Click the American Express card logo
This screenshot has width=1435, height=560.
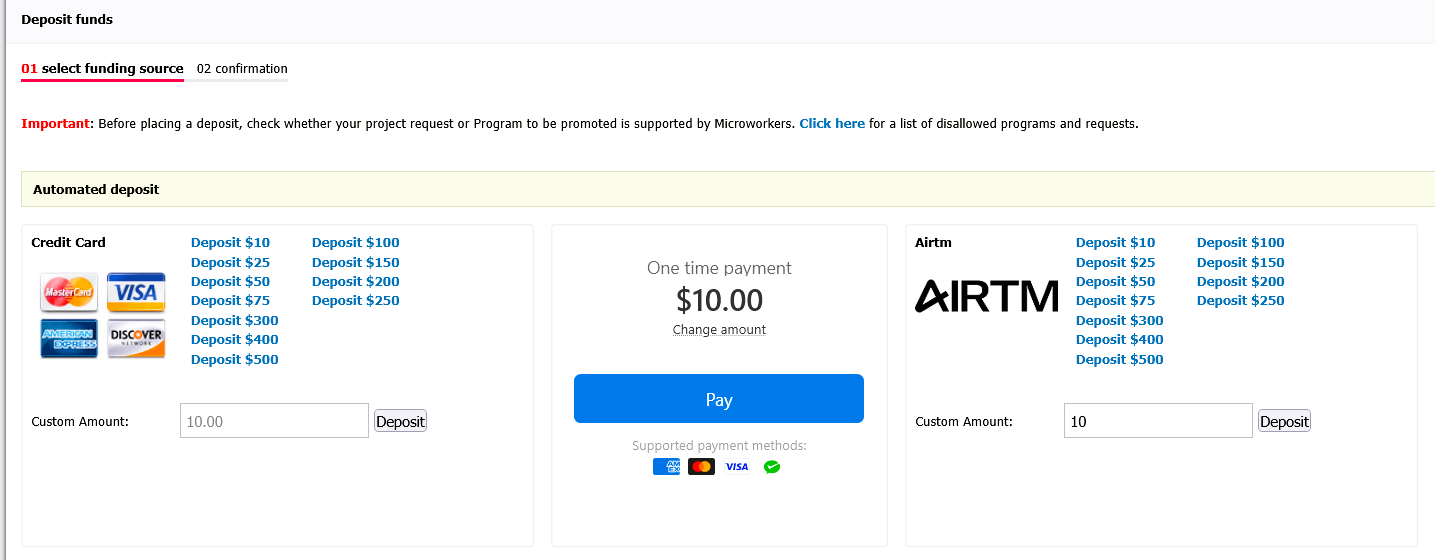69,338
